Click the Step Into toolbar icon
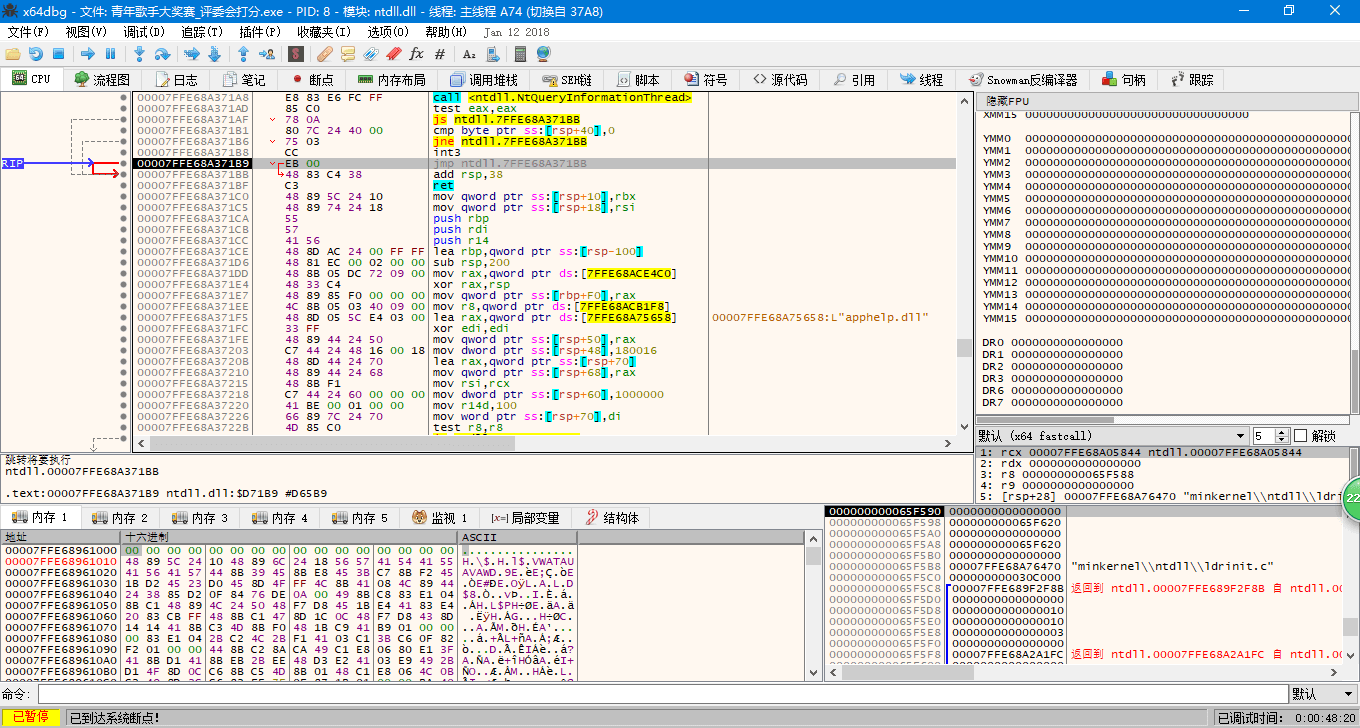Viewport: 1360px width, 728px height. tap(139, 54)
